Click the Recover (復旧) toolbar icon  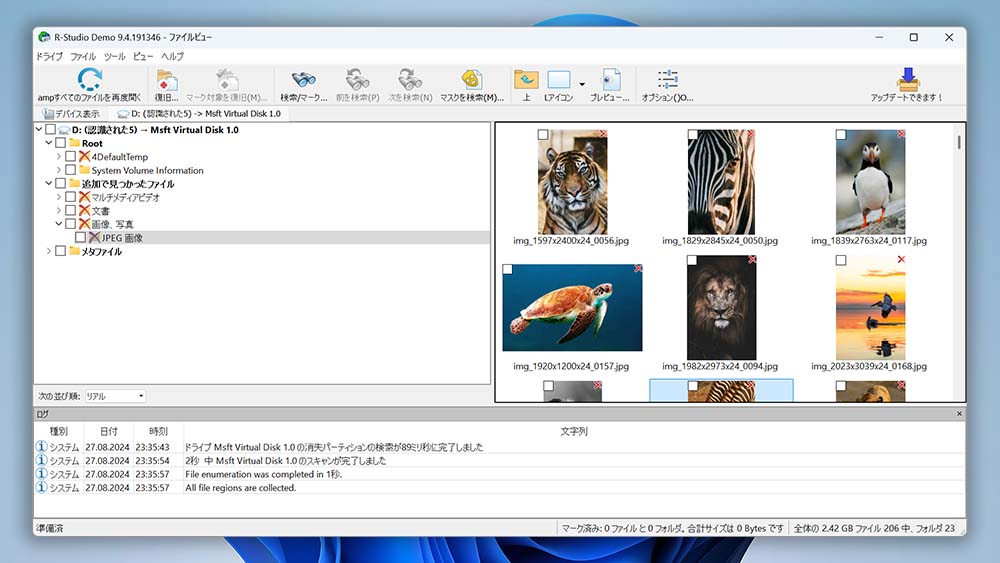pyautogui.click(x=166, y=80)
